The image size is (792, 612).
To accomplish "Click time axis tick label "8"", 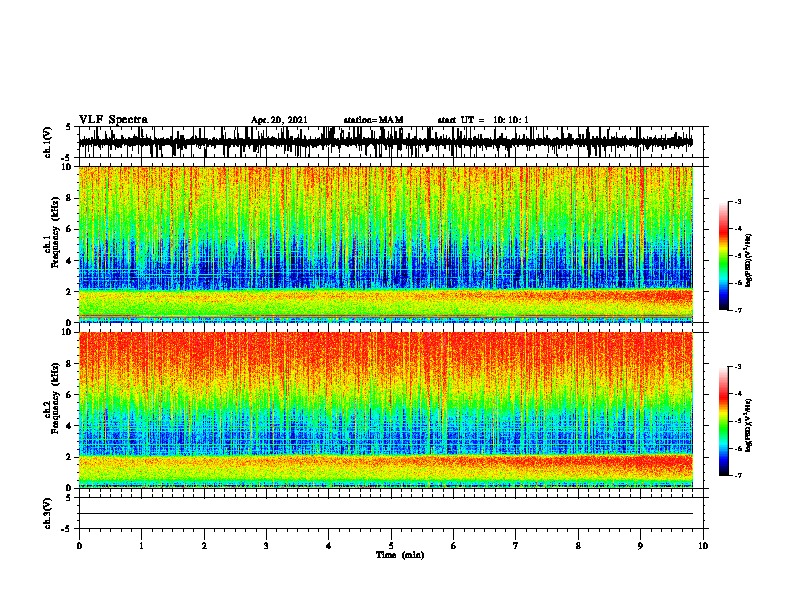I will coord(578,546).
